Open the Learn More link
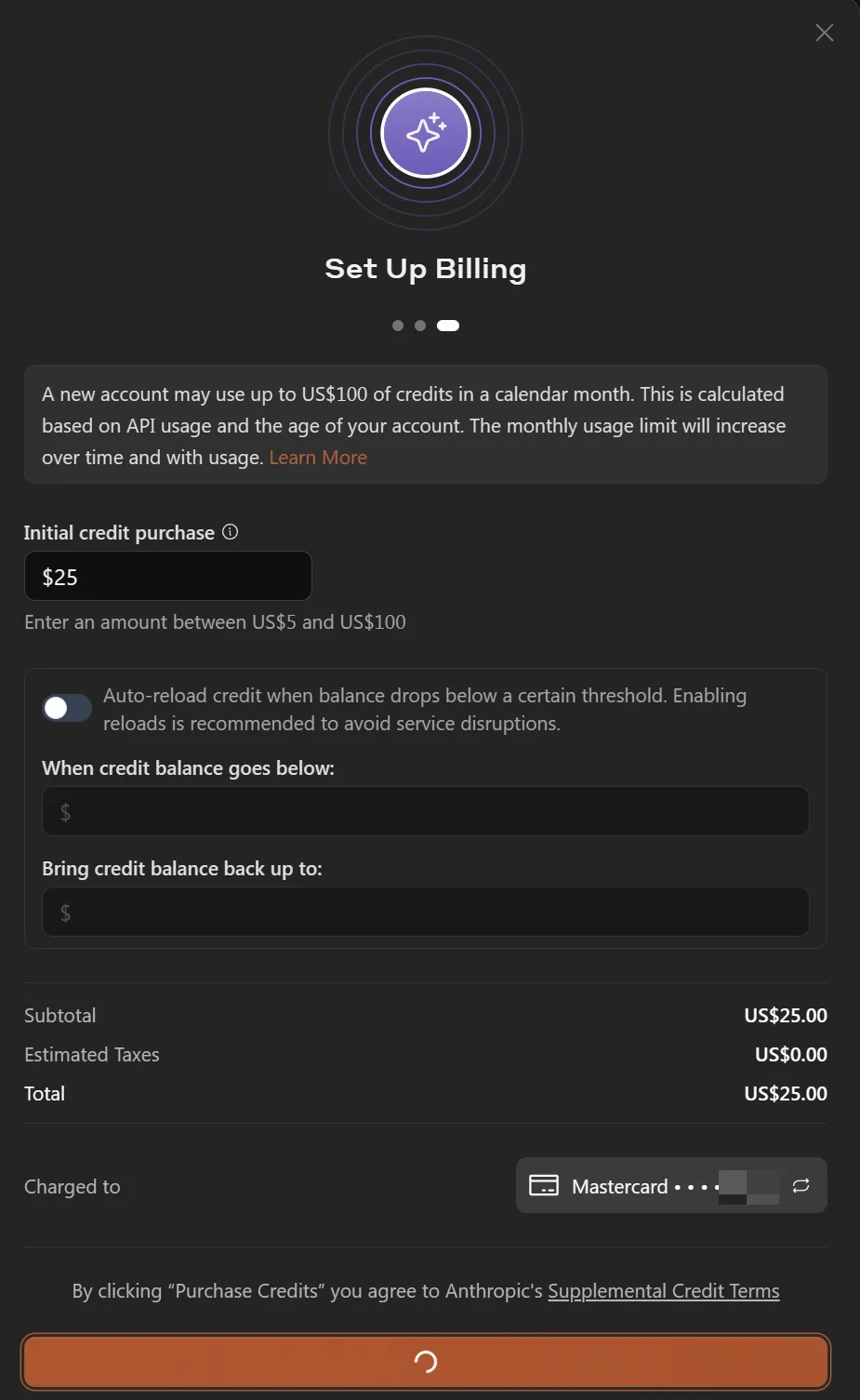Screen dimensions: 860x1400 318,458
